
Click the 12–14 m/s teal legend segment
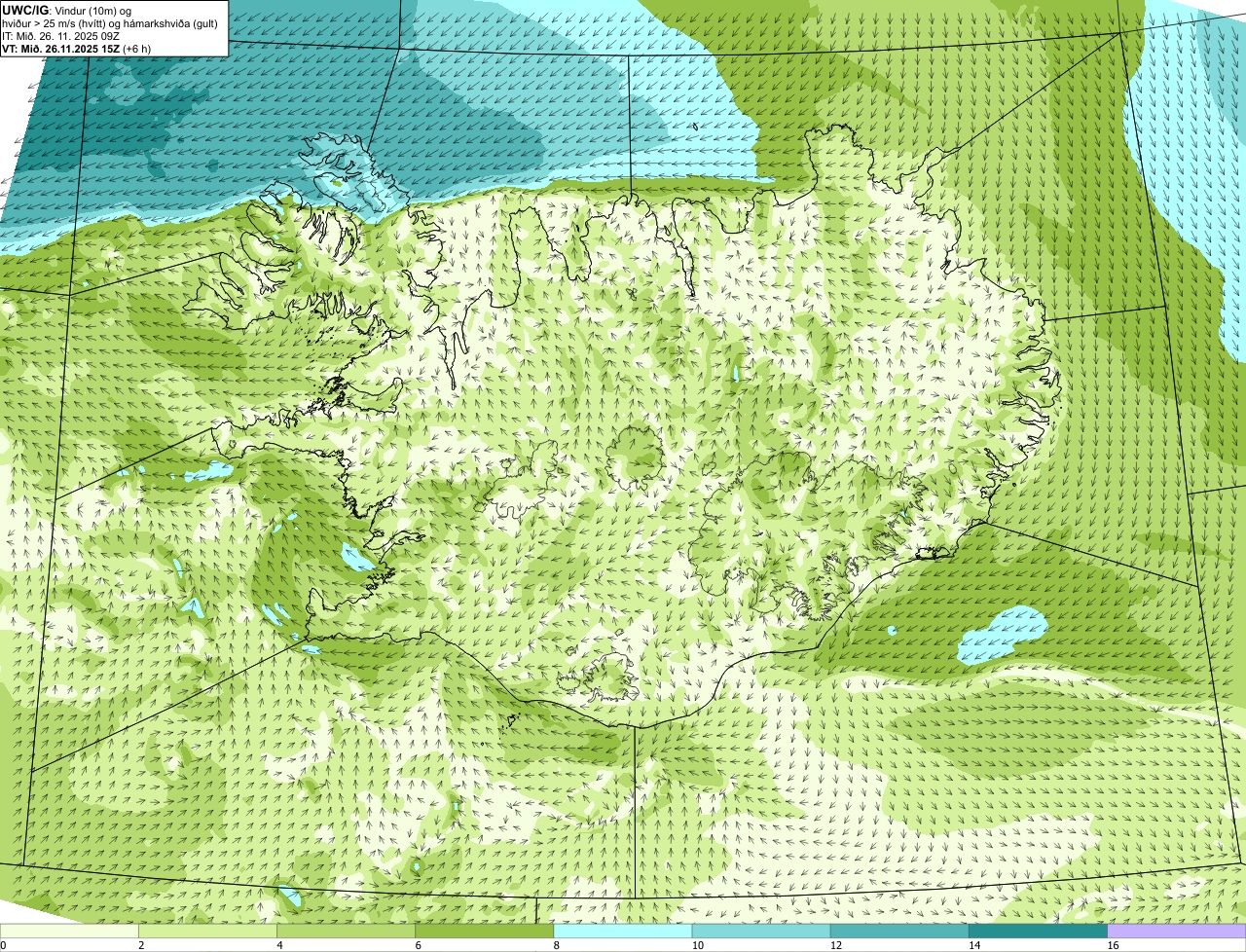pos(899,932)
